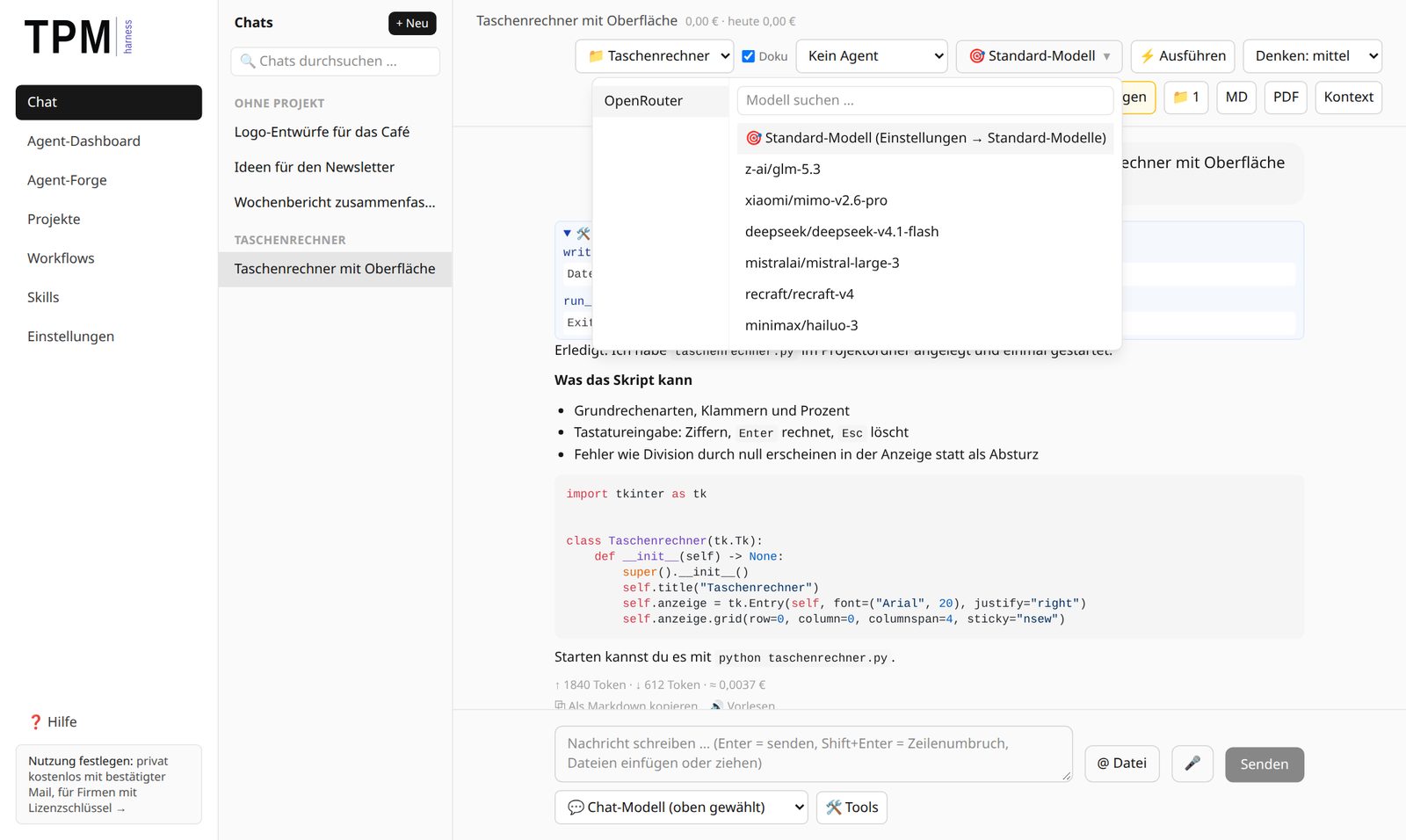Collapse the tool-call block with the triangle
Screen dimensions: 1406x840
pyautogui.click(x=568, y=234)
